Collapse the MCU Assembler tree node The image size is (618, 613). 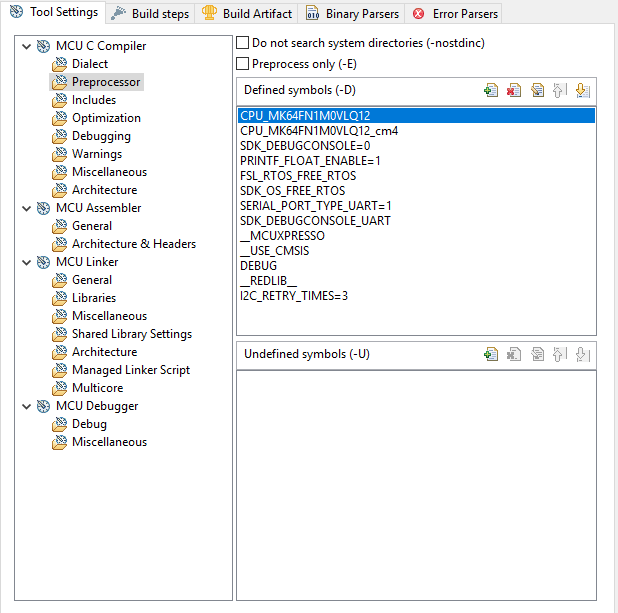point(26,209)
